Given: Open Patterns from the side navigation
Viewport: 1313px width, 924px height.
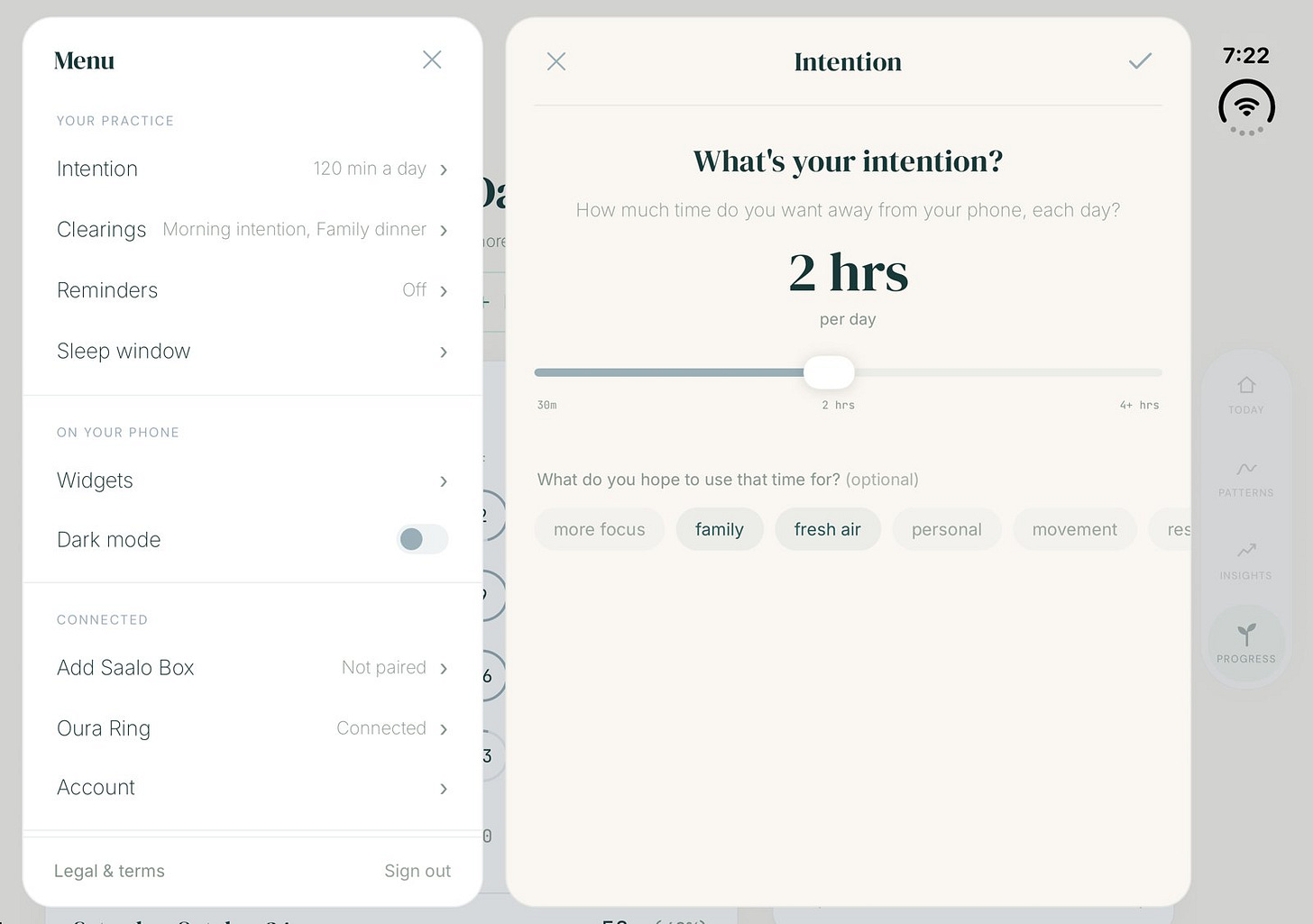Looking at the screenshot, I should point(1246,478).
